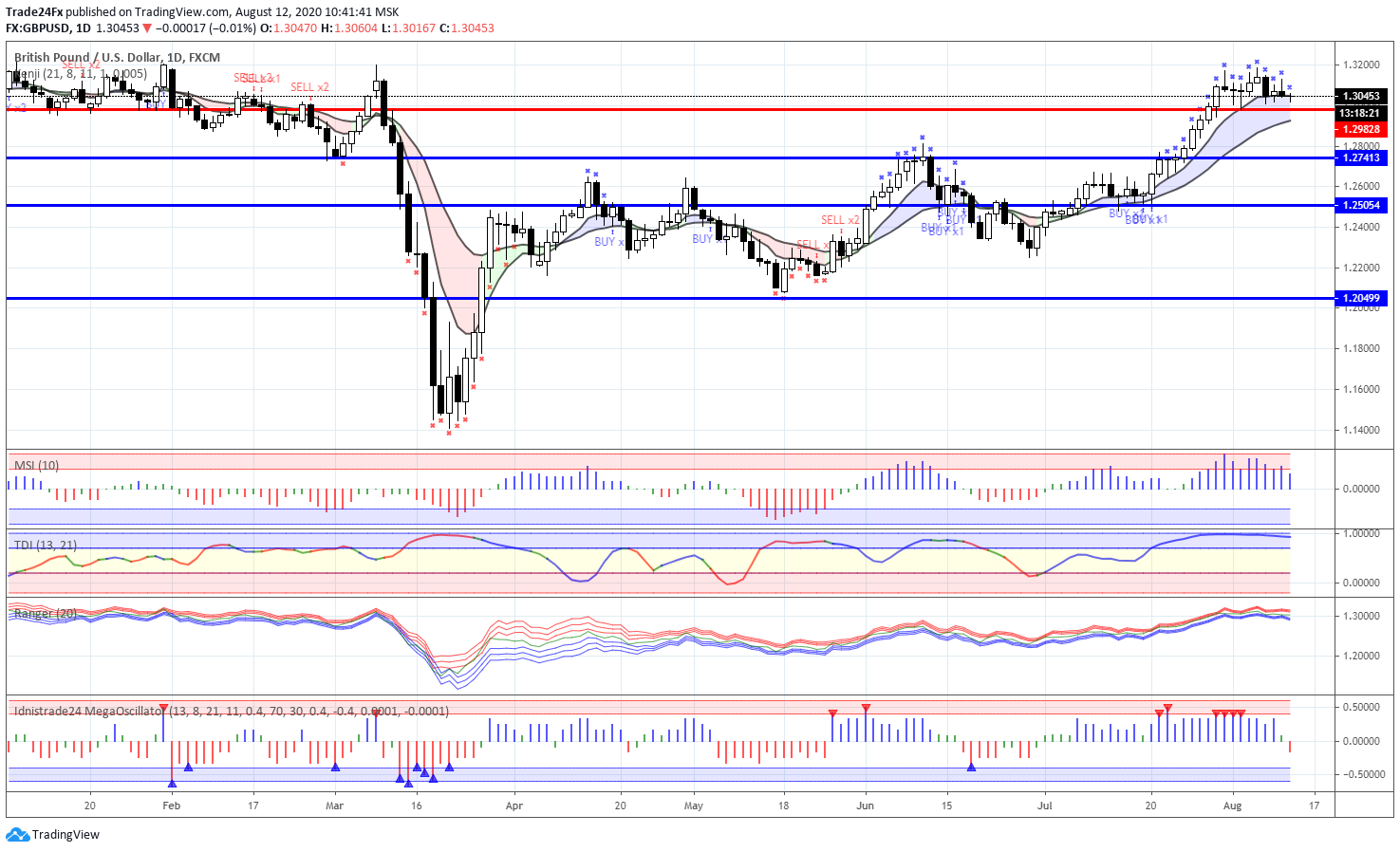This screenshot has height=852, width=1400.
Task: Click the 16 date label after Mar
Action: click(416, 806)
